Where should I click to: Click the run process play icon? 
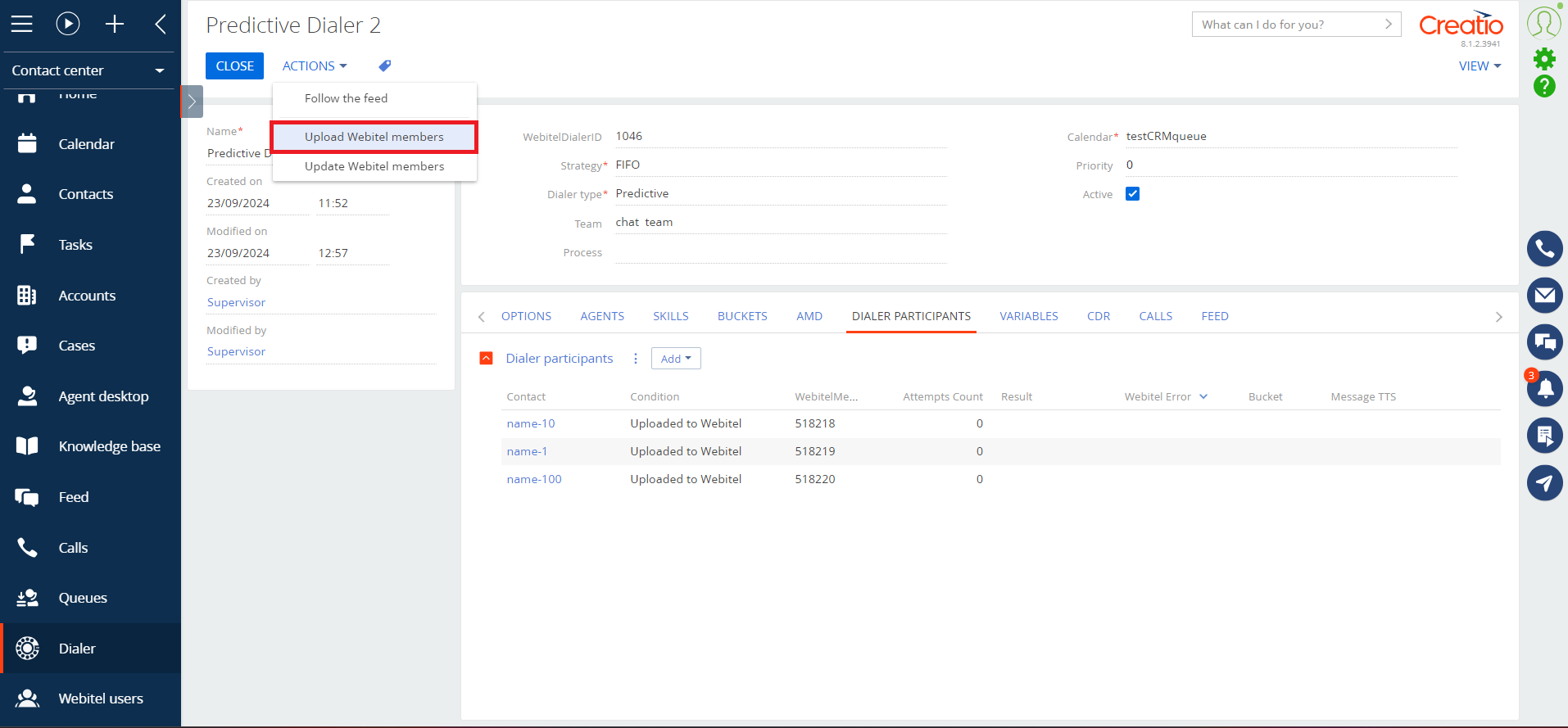click(x=68, y=24)
